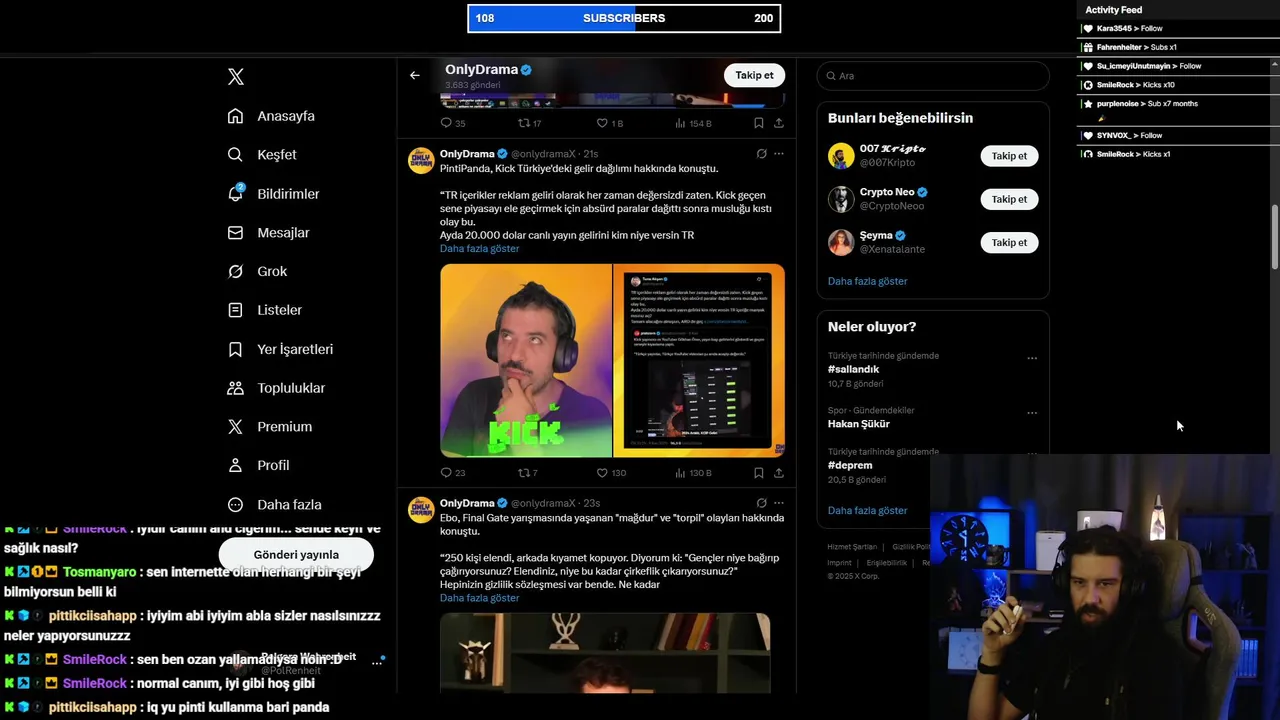The width and height of the screenshot is (1280, 720).
Task: Open Grok icon on Ebo Final Gate post
Action: pos(761,503)
